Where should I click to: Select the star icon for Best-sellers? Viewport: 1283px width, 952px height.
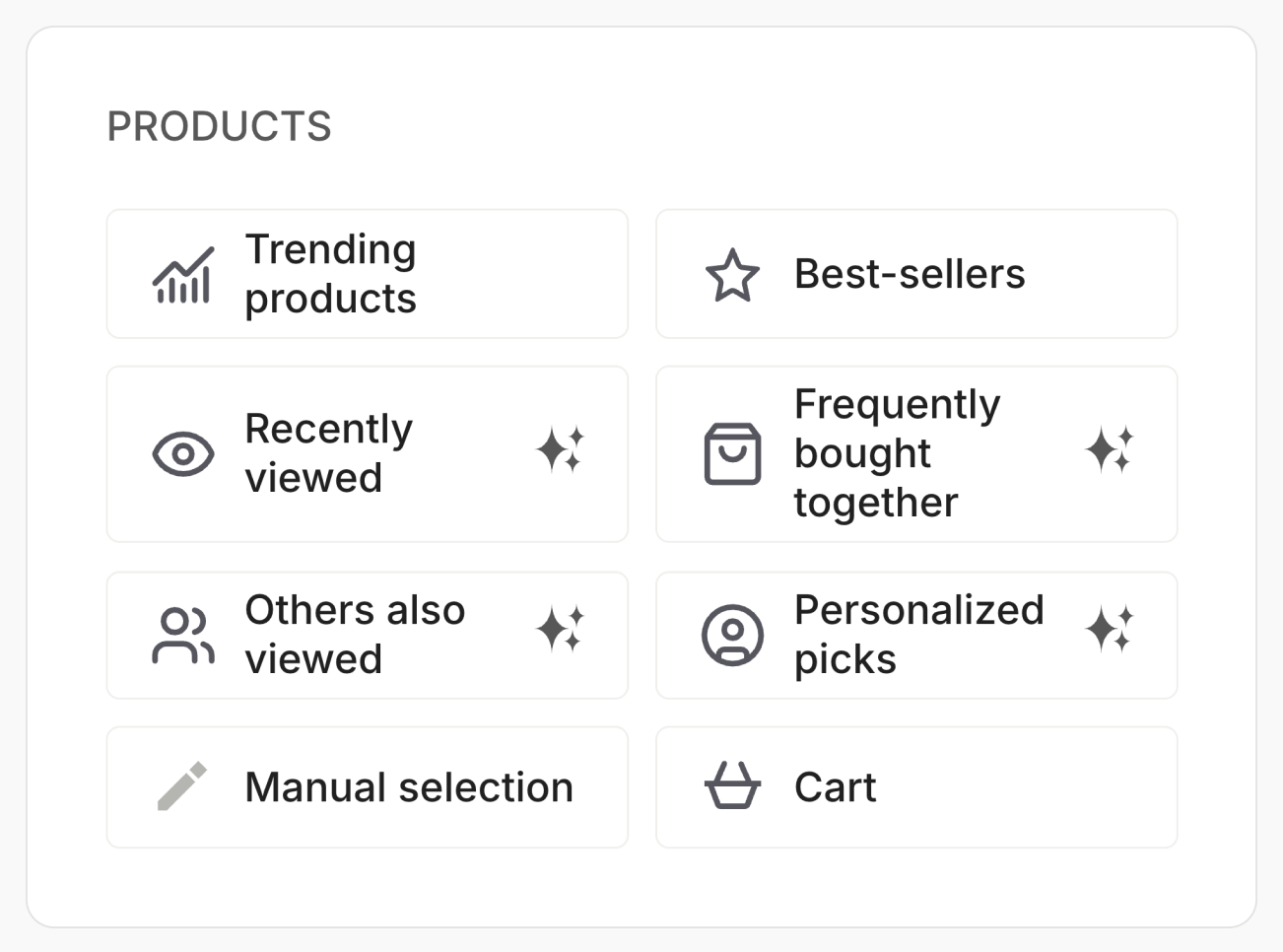click(732, 275)
